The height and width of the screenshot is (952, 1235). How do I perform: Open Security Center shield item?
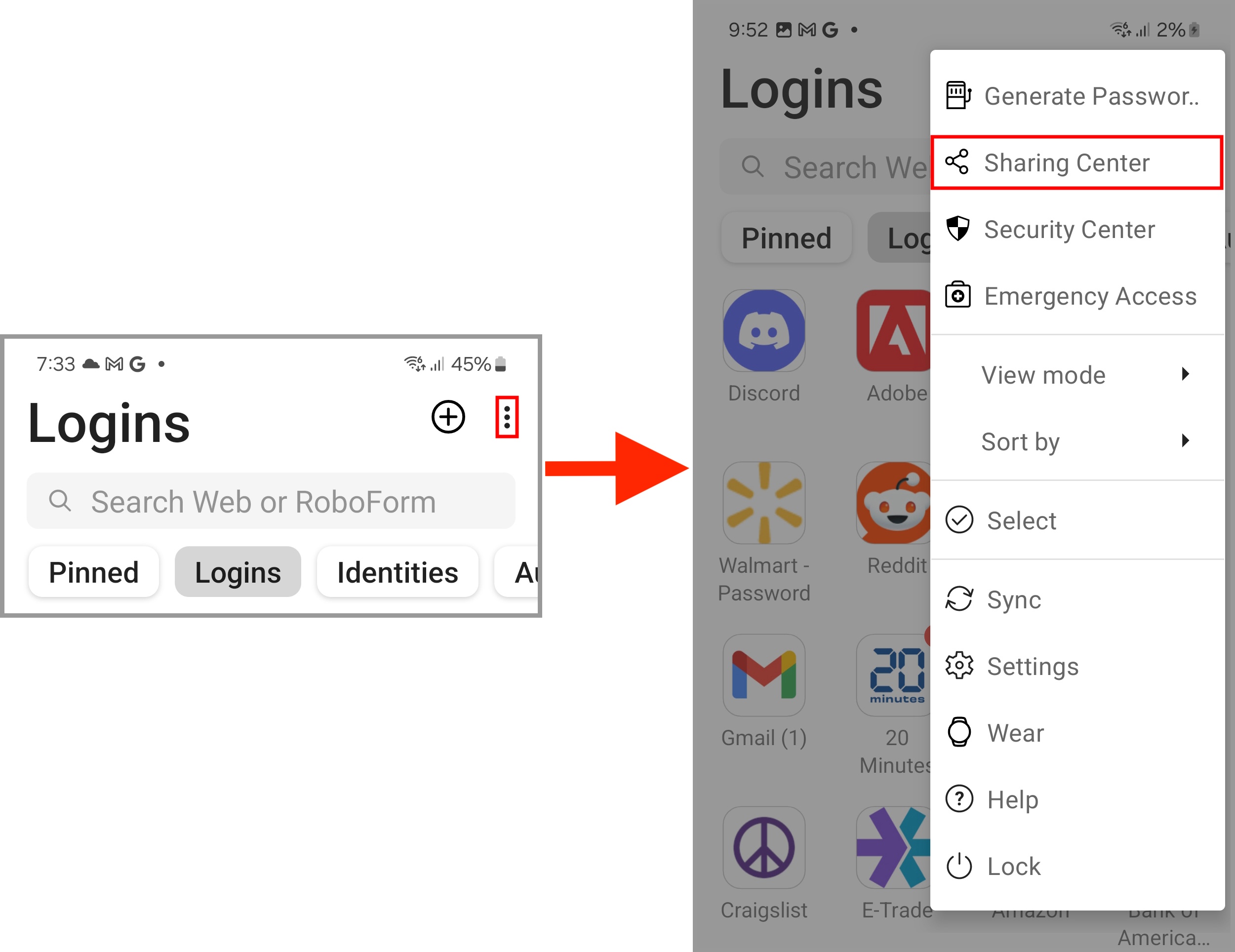click(x=1076, y=230)
